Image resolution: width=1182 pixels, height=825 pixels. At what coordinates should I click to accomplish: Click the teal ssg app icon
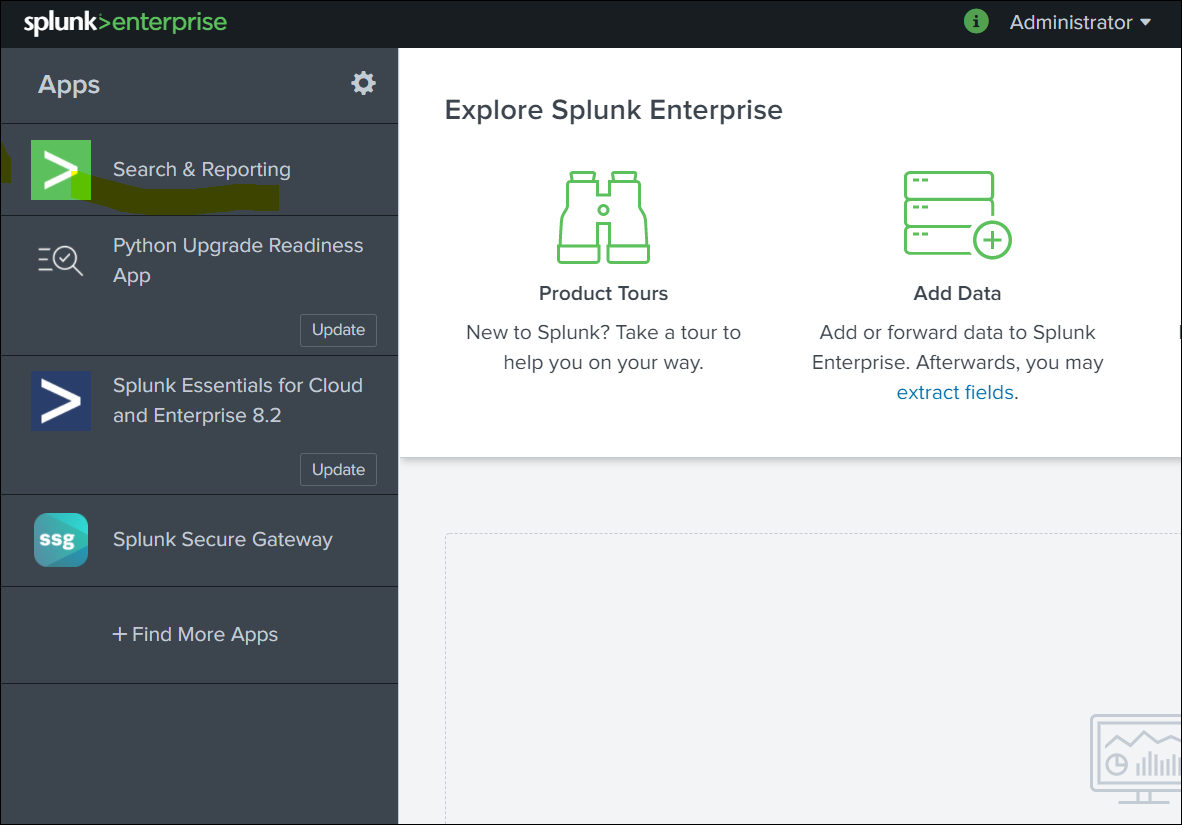pyautogui.click(x=61, y=540)
